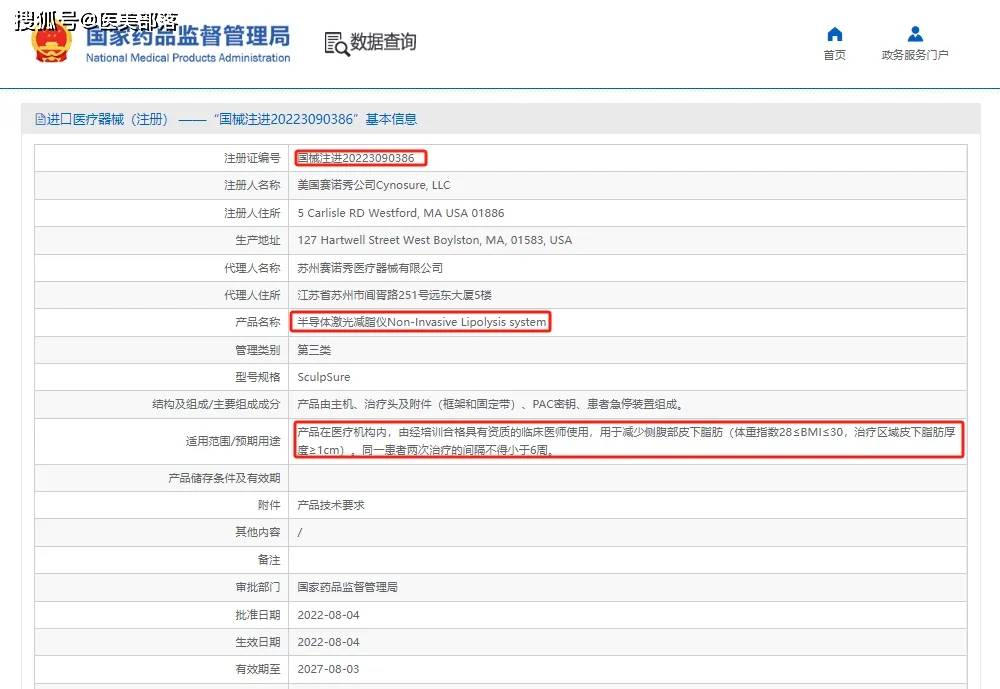The width and height of the screenshot is (1000, 689).
Task: Select 2022-08-04 in the 批准日期 row
Action: pyautogui.click(x=328, y=615)
